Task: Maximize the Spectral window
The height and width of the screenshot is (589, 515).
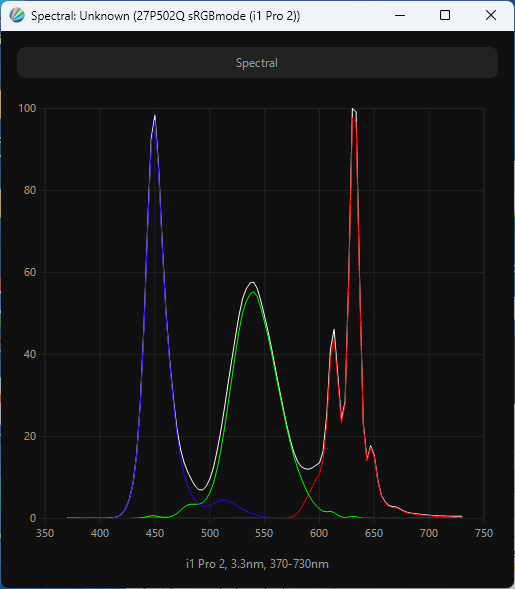Action: pyautogui.click(x=445, y=15)
